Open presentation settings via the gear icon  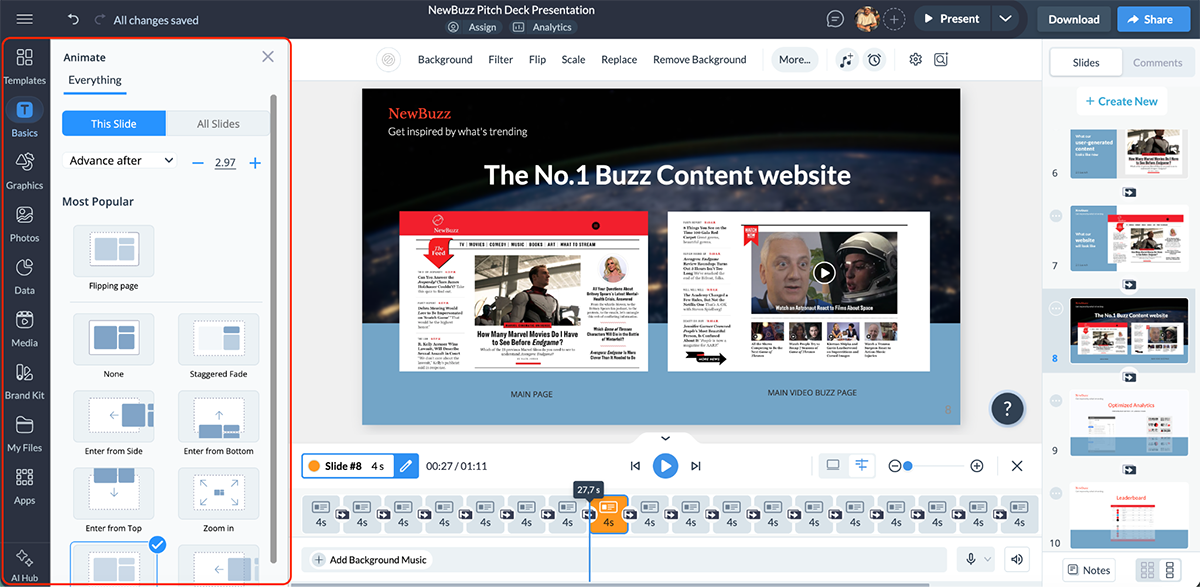[x=914, y=59]
